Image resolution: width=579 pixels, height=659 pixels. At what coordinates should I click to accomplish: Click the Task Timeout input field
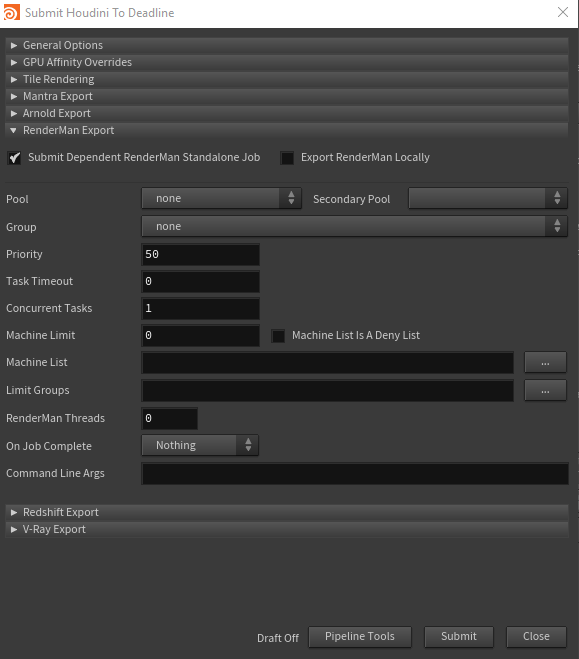click(x=200, y=281)
